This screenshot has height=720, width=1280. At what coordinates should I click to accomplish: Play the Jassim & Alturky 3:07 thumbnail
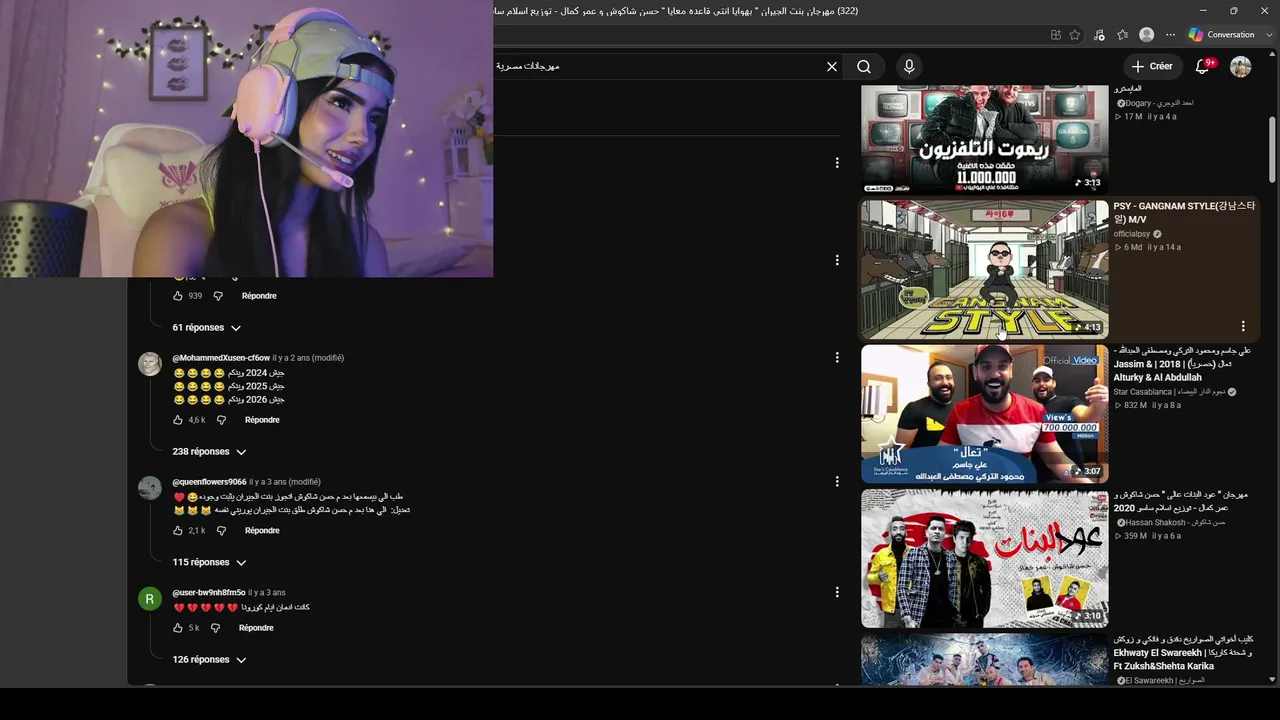tap(985, 413)
